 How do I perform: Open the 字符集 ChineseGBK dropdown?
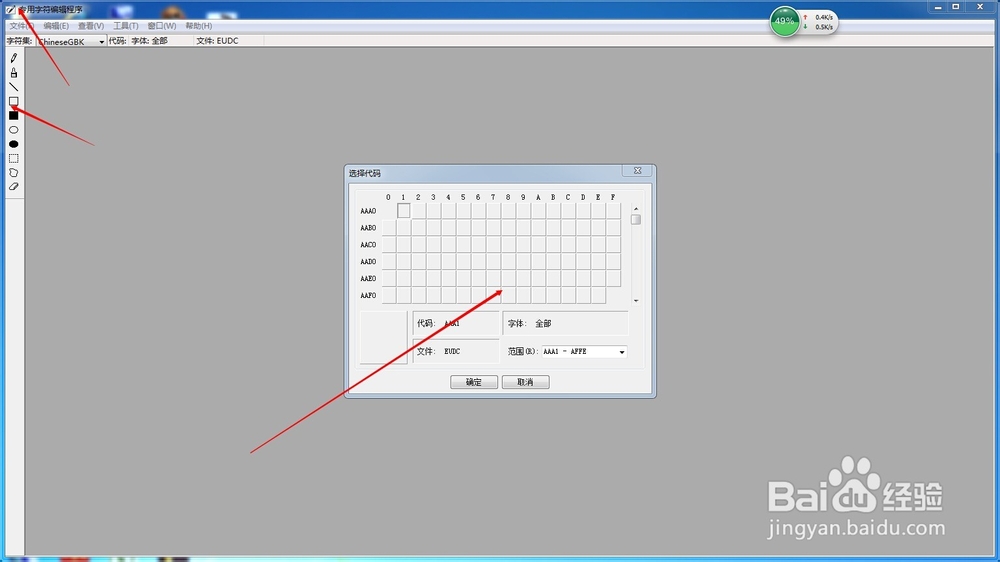click(x=71, y=41)
